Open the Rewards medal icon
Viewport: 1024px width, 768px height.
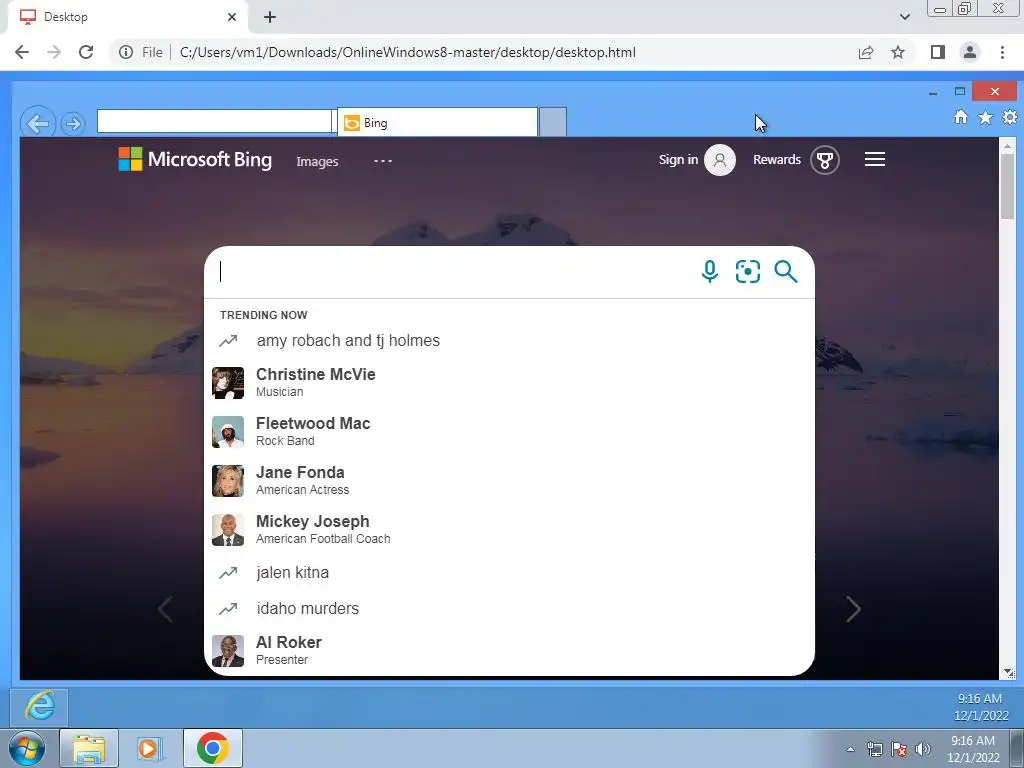(x=825, y=160)
